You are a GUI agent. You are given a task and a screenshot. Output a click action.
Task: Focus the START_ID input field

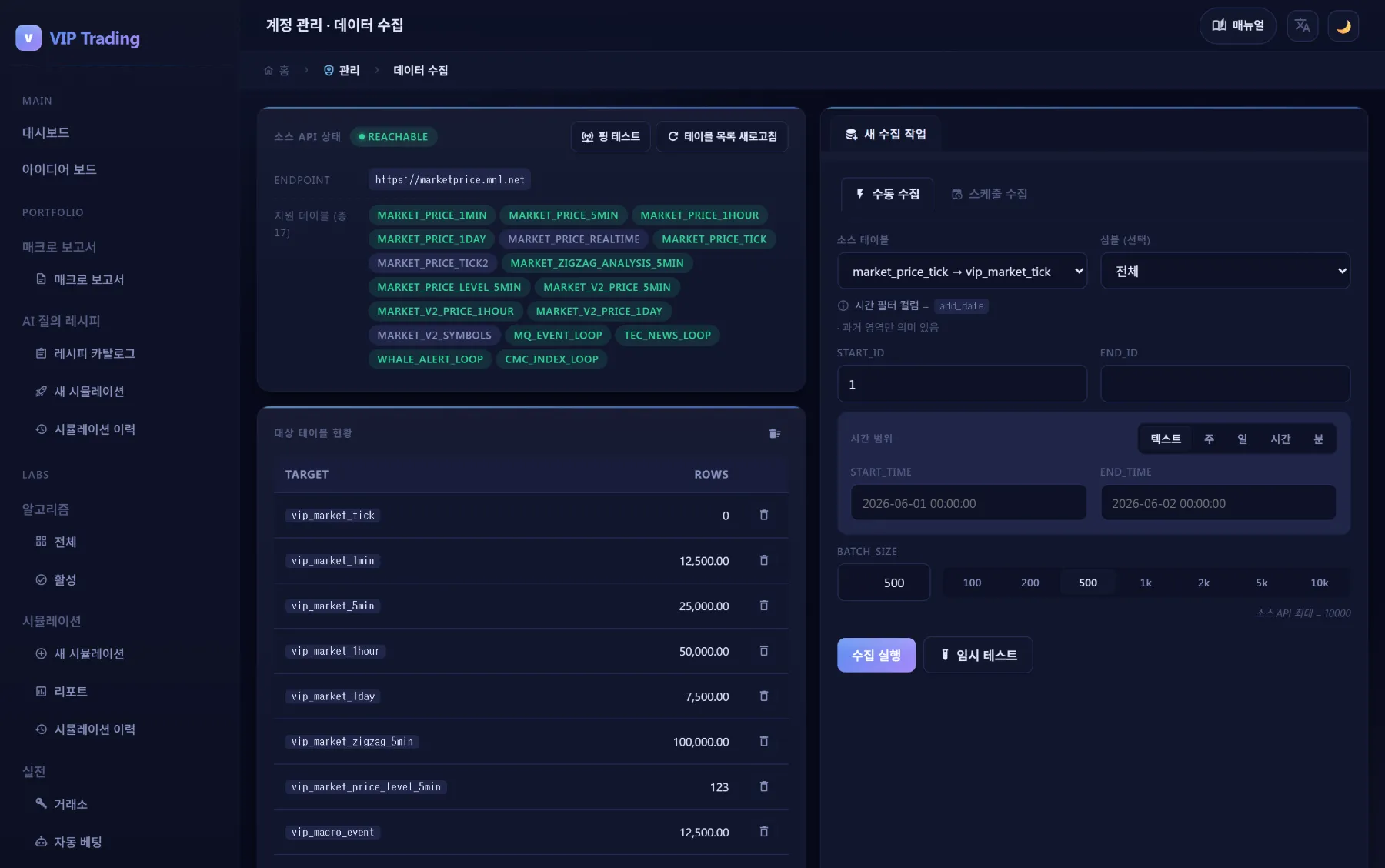pyautogui.click(x=962, y=384)
